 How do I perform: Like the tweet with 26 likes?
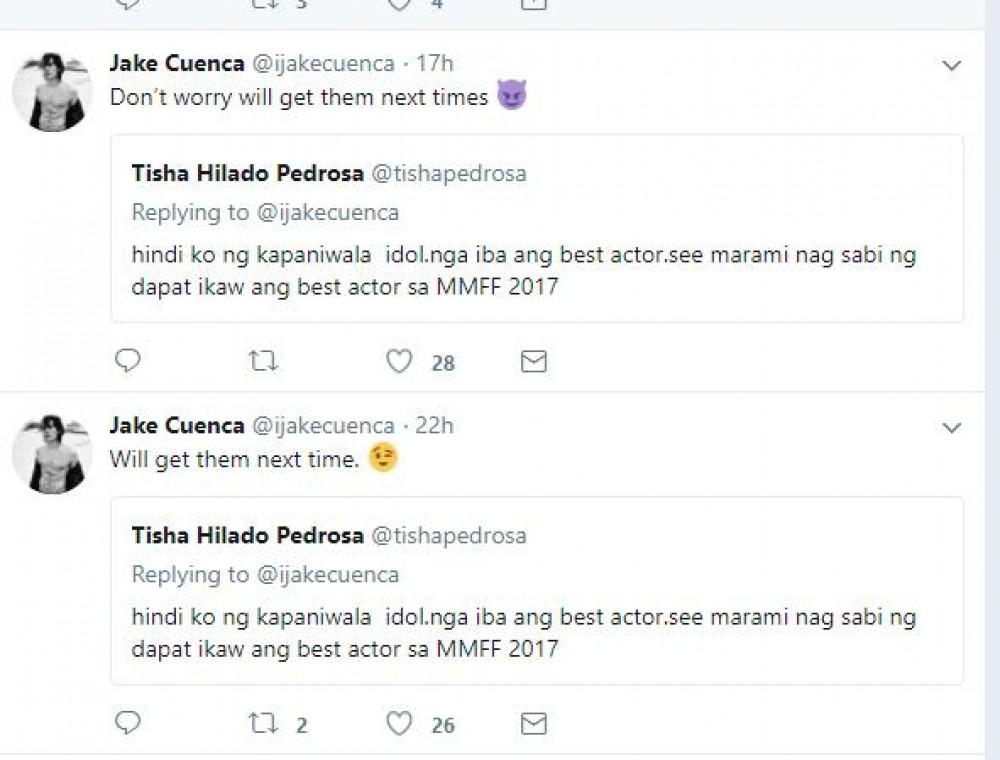tap(400, 723)
